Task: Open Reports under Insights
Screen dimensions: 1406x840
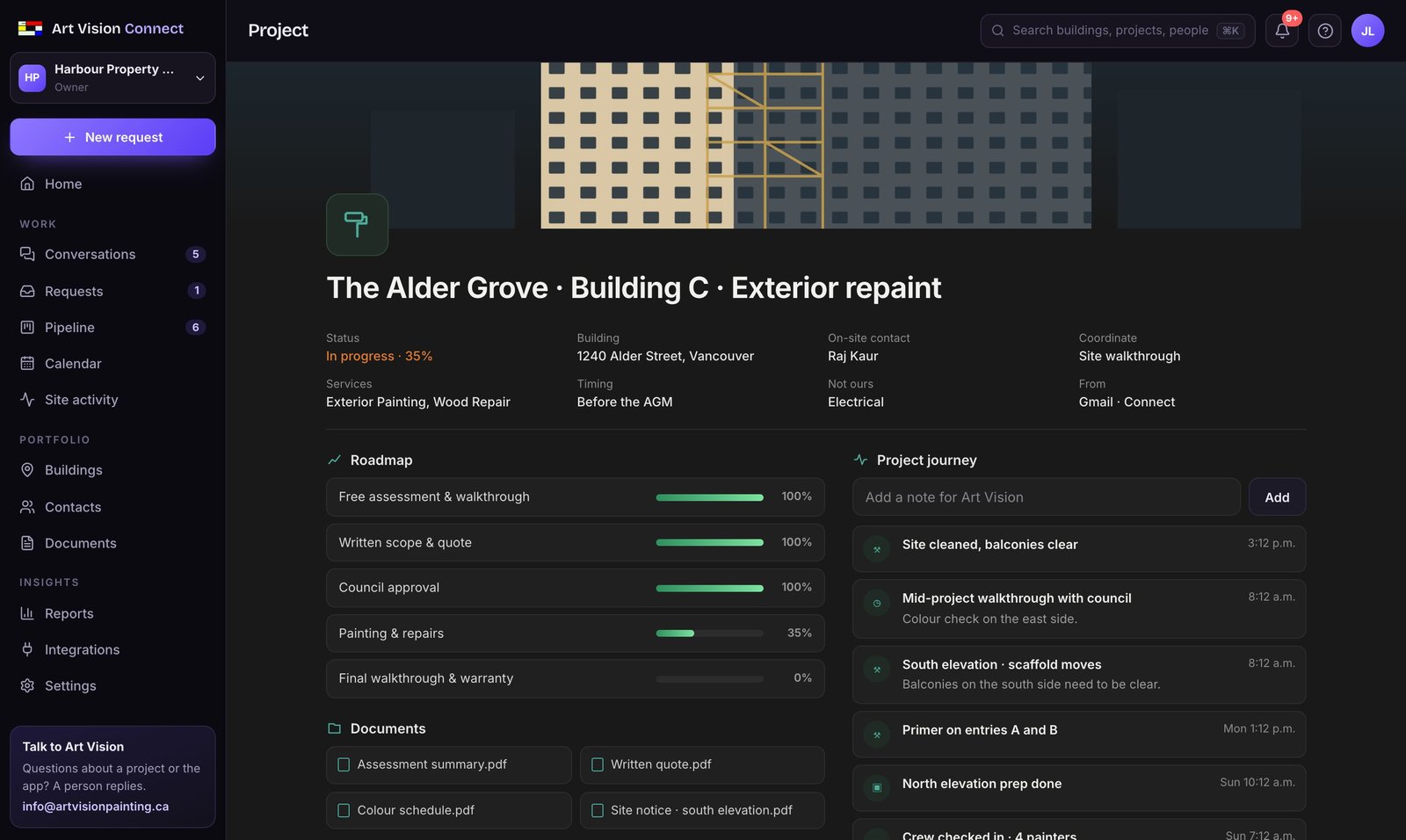Action: click(x=112, y=613)
